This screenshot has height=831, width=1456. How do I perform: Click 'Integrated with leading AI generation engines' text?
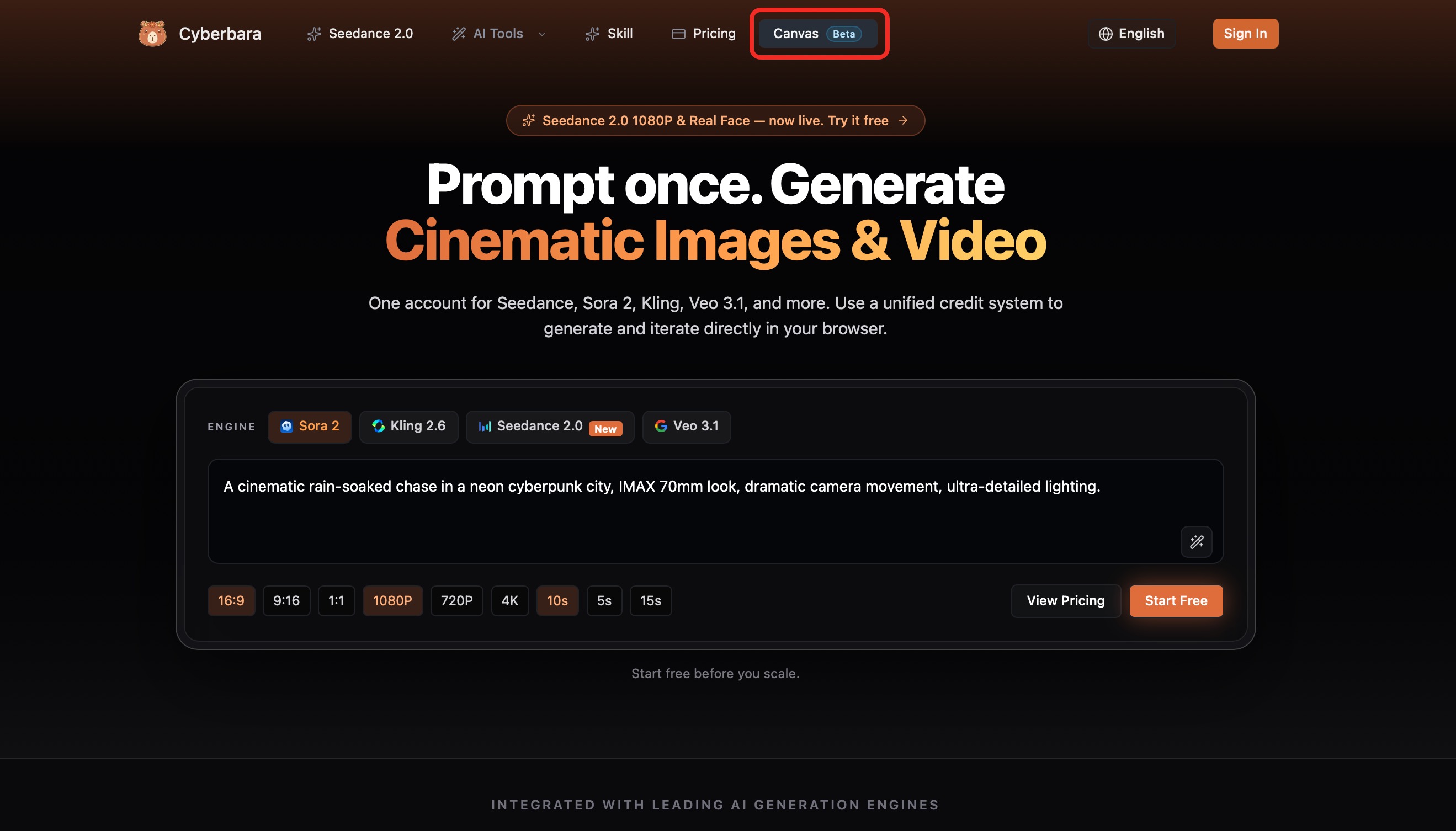coord(715,805)
